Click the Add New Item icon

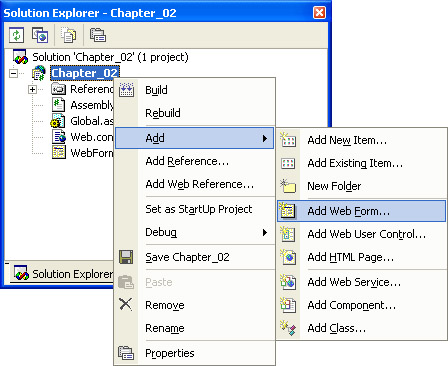[x=288, y=140]
